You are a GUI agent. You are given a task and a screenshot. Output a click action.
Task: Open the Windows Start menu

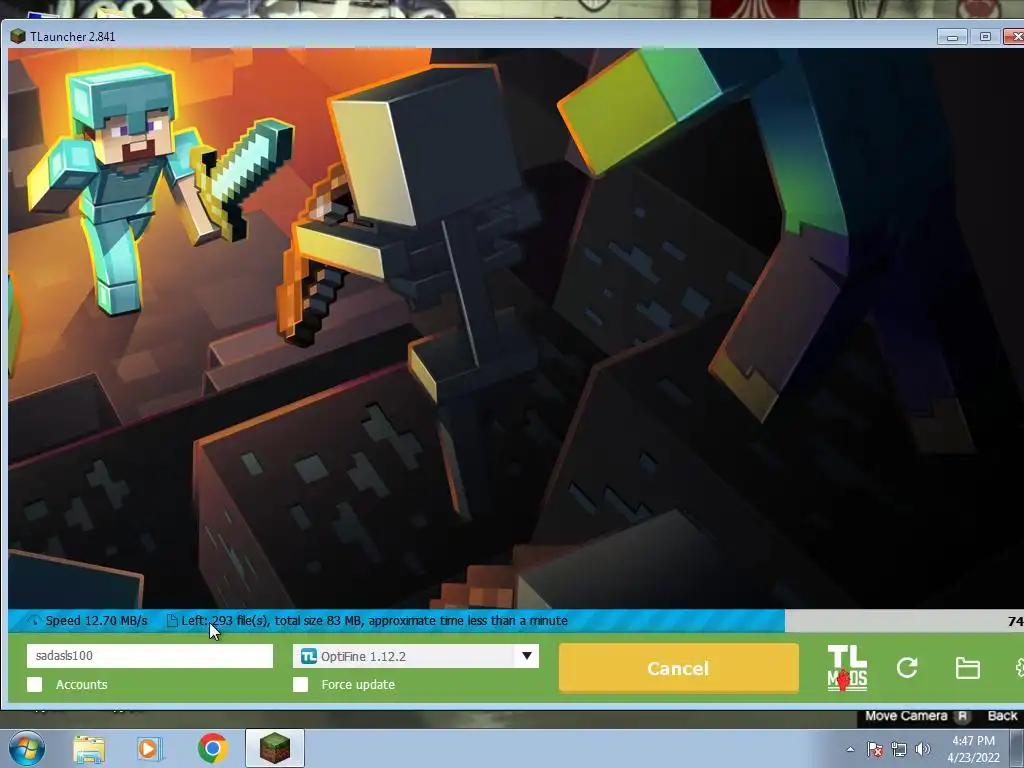point(26,748)
